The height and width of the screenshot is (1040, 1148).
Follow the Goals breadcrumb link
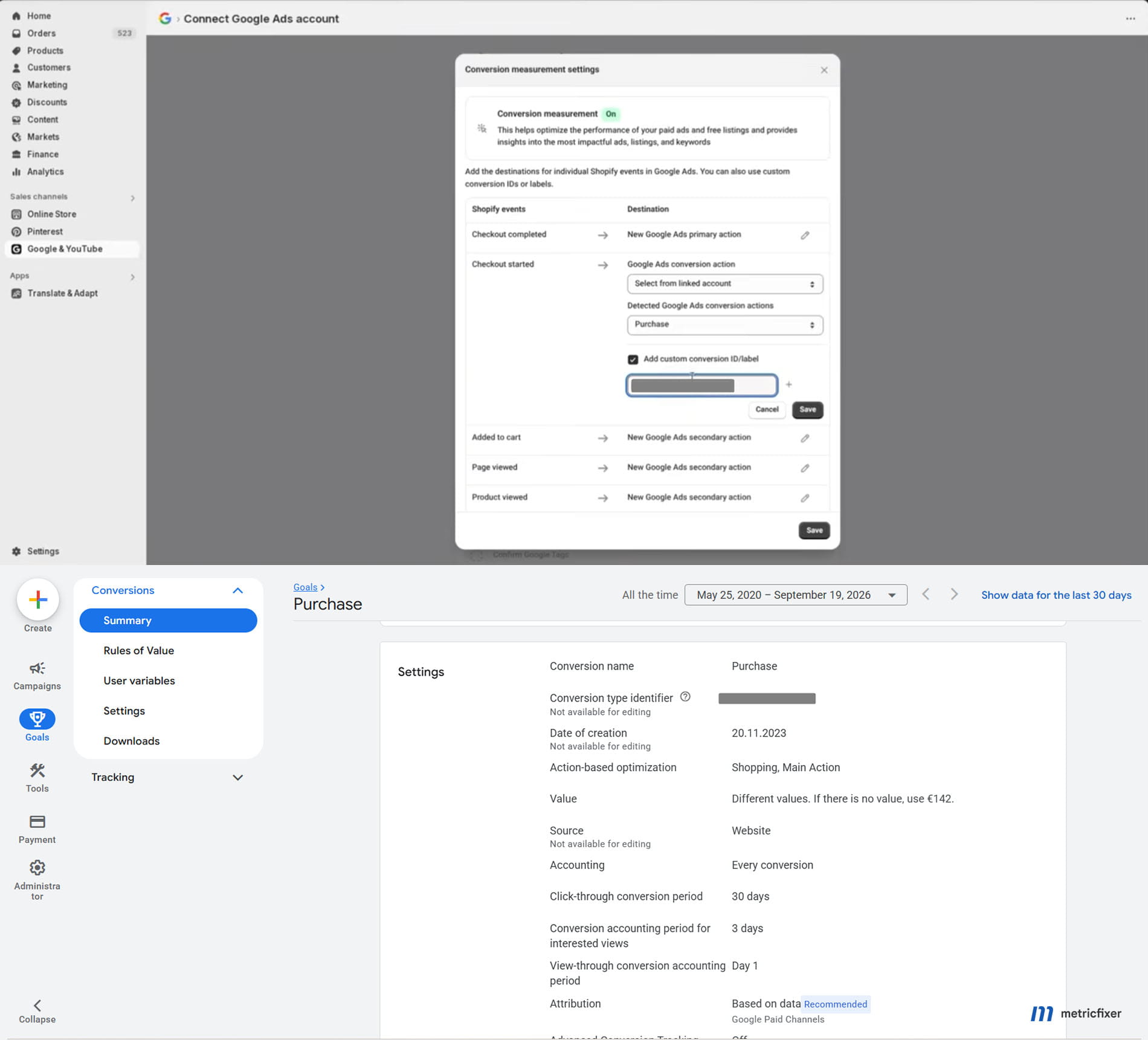point(305,587)
